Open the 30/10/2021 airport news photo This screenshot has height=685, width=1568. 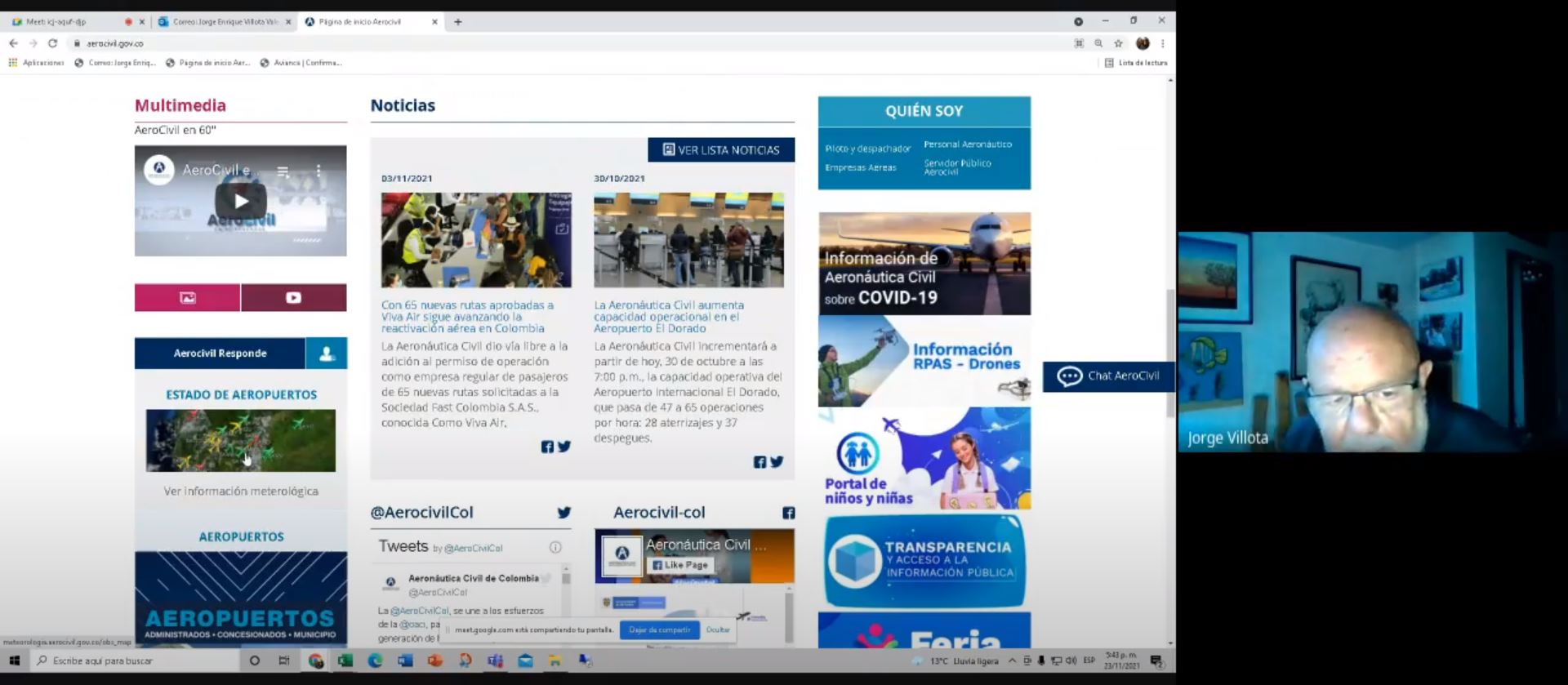coord(688,240)
